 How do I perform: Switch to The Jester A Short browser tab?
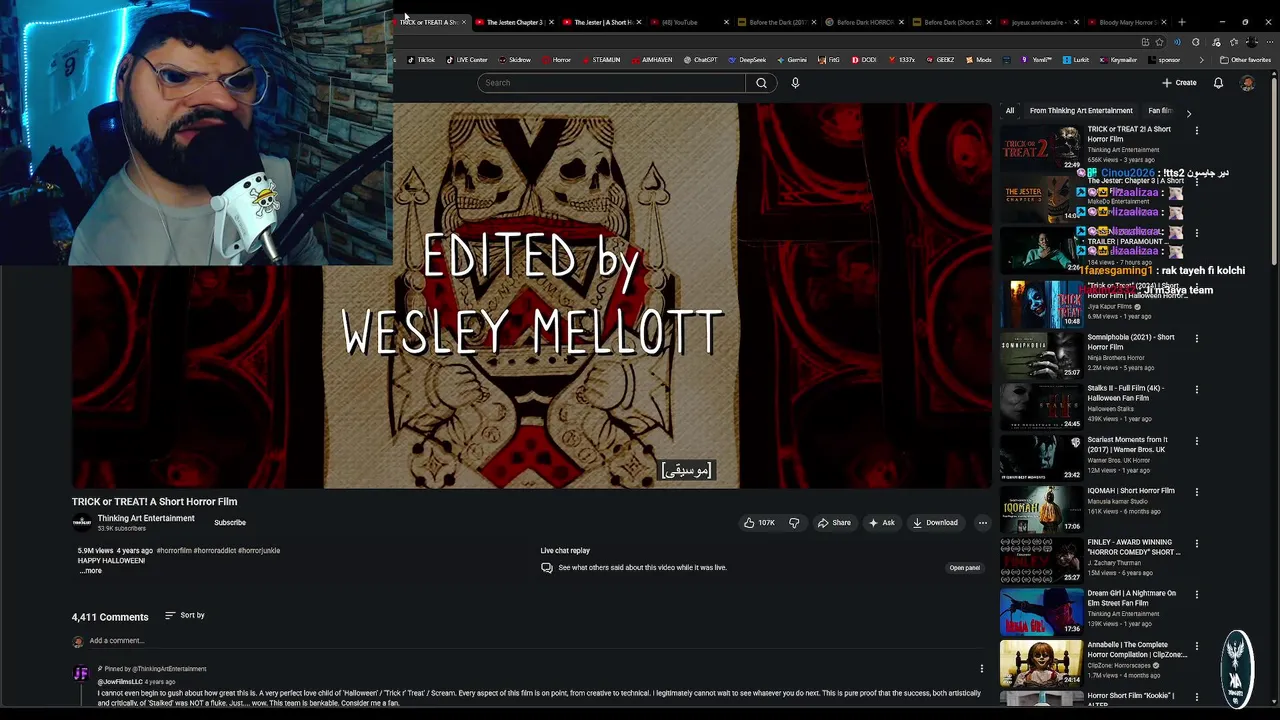602,22
